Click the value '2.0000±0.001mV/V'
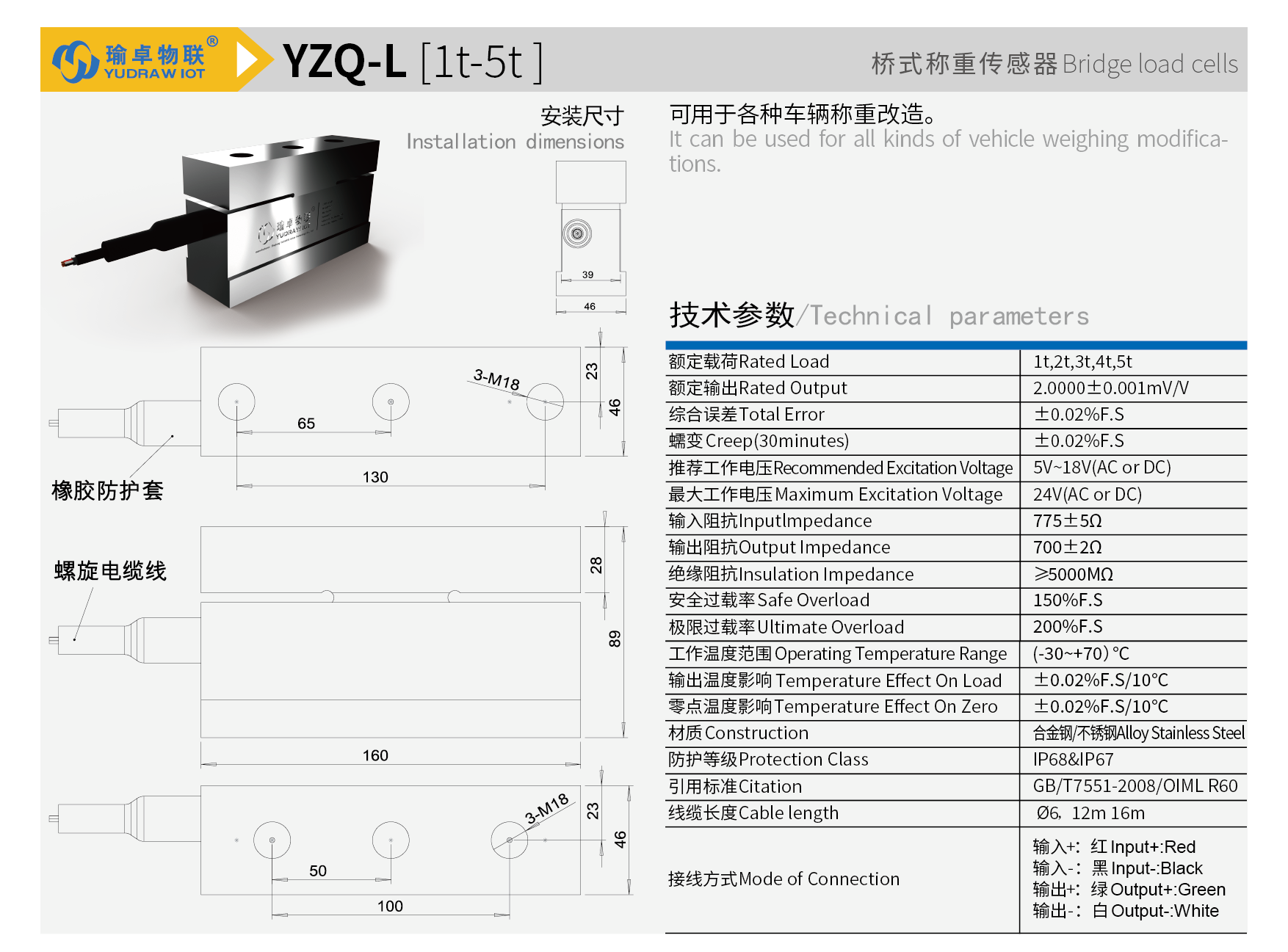This screenshot has width=1288, height=952. pyautogui.click(x=1110, y=388)
